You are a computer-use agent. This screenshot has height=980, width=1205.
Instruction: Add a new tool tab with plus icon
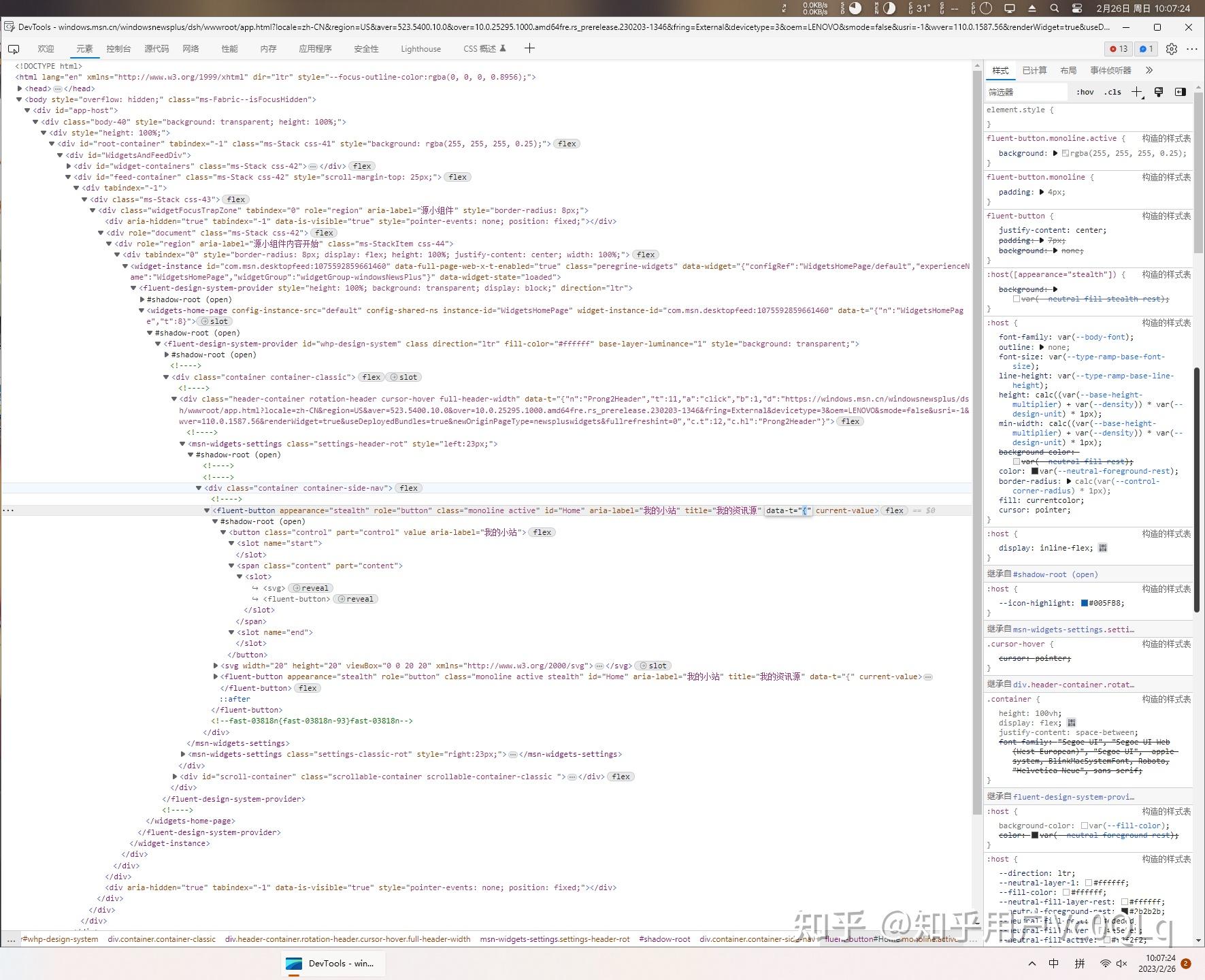(529, 48)
